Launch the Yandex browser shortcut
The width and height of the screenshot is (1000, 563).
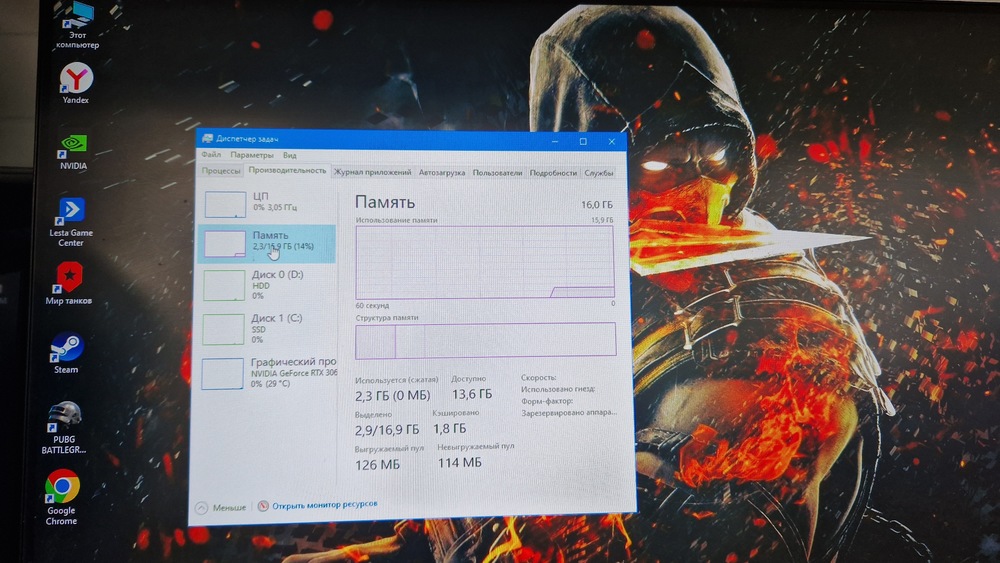click(x=76, y=83)
